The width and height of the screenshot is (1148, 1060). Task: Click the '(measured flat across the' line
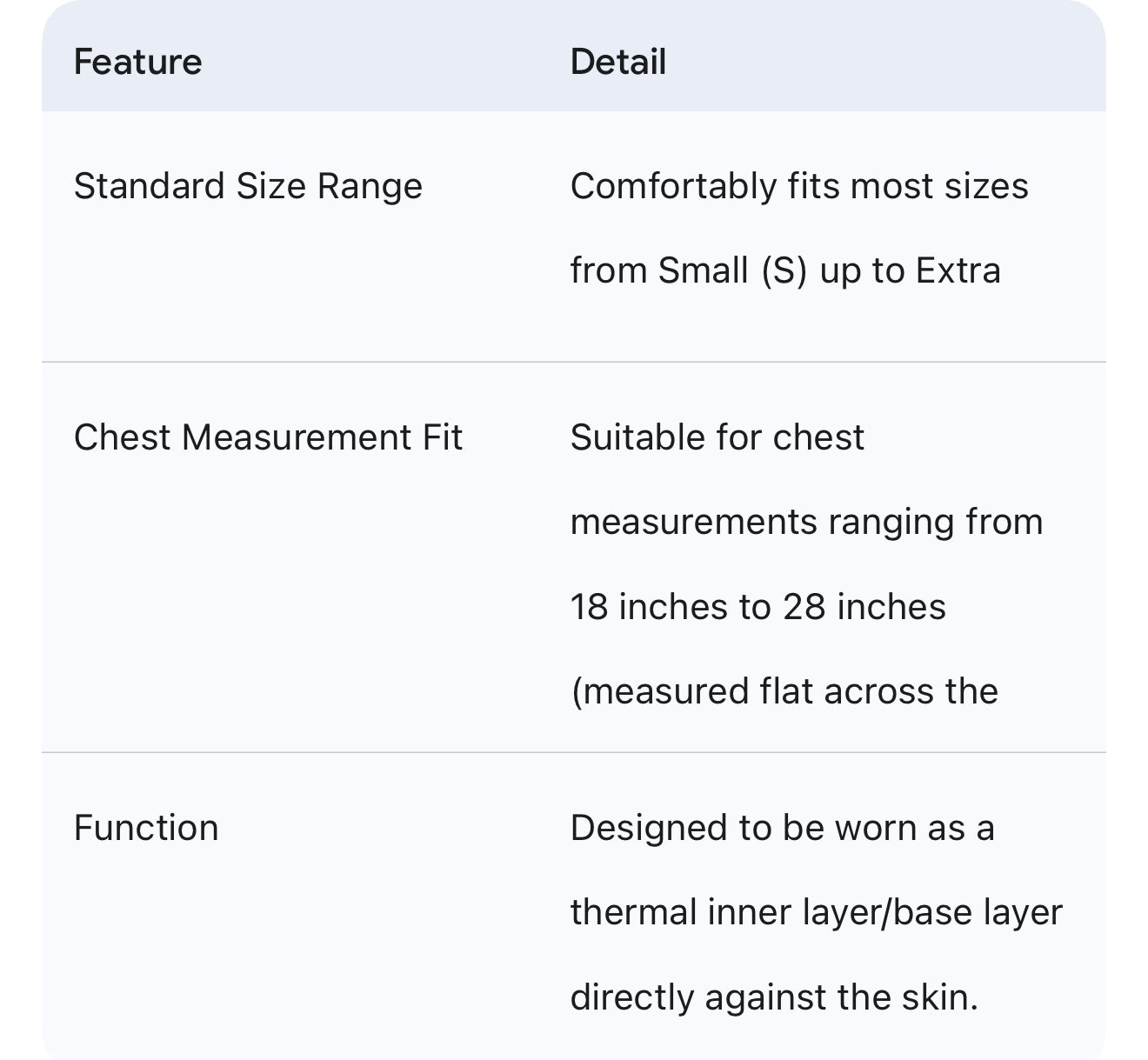click(x=784, y=691)
